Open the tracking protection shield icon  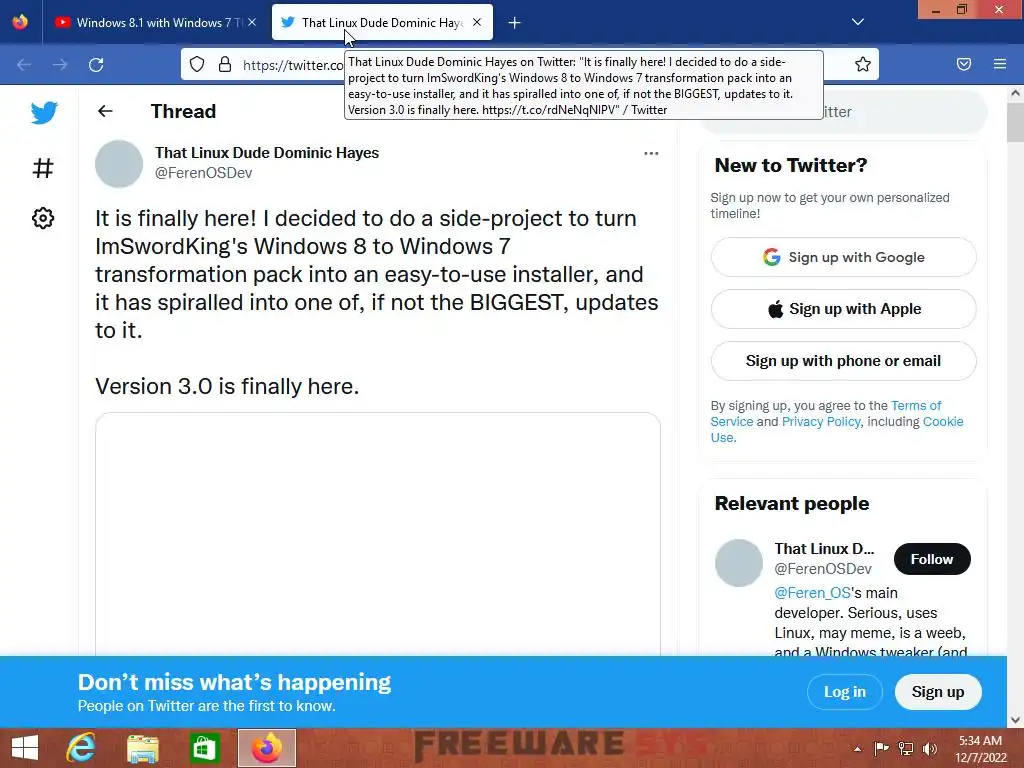[x=197, y=64]
